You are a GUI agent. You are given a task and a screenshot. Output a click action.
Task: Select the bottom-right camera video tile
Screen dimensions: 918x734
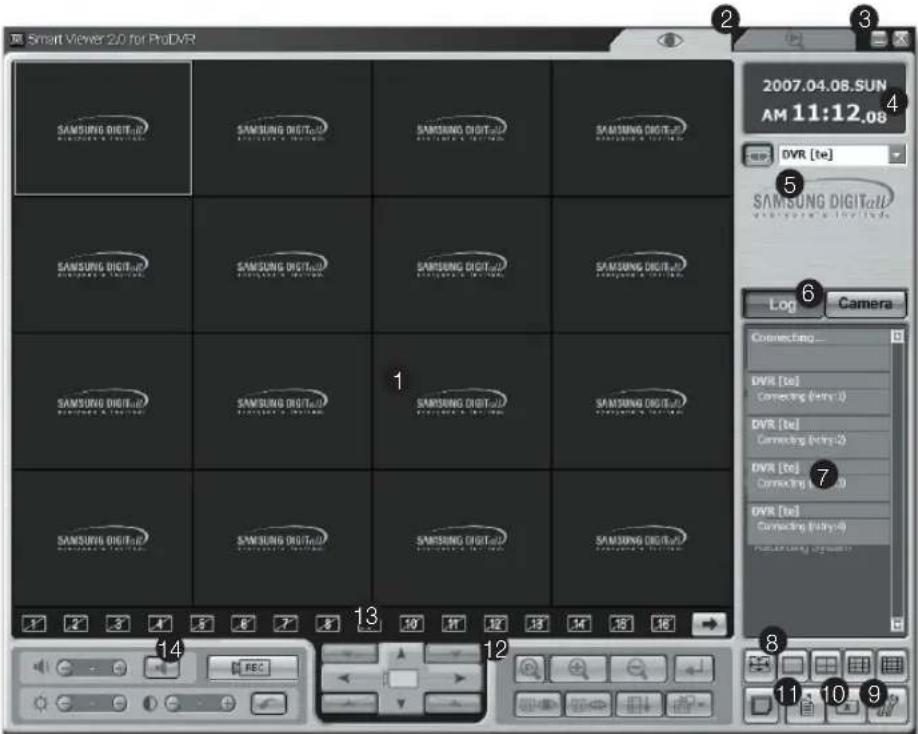tap(642, 538)
